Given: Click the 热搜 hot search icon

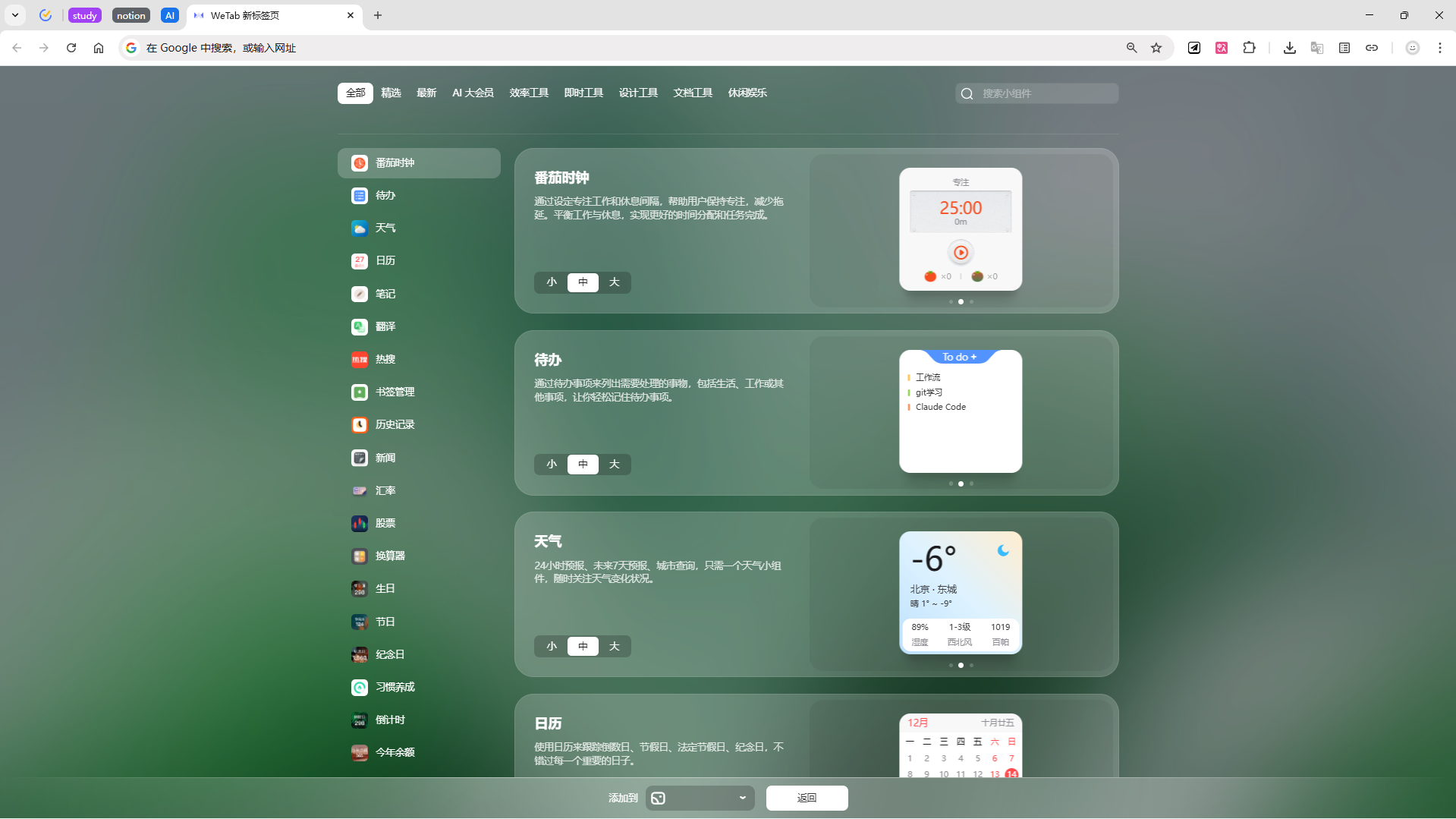Looking at the screenshot, I should [360, 360].
